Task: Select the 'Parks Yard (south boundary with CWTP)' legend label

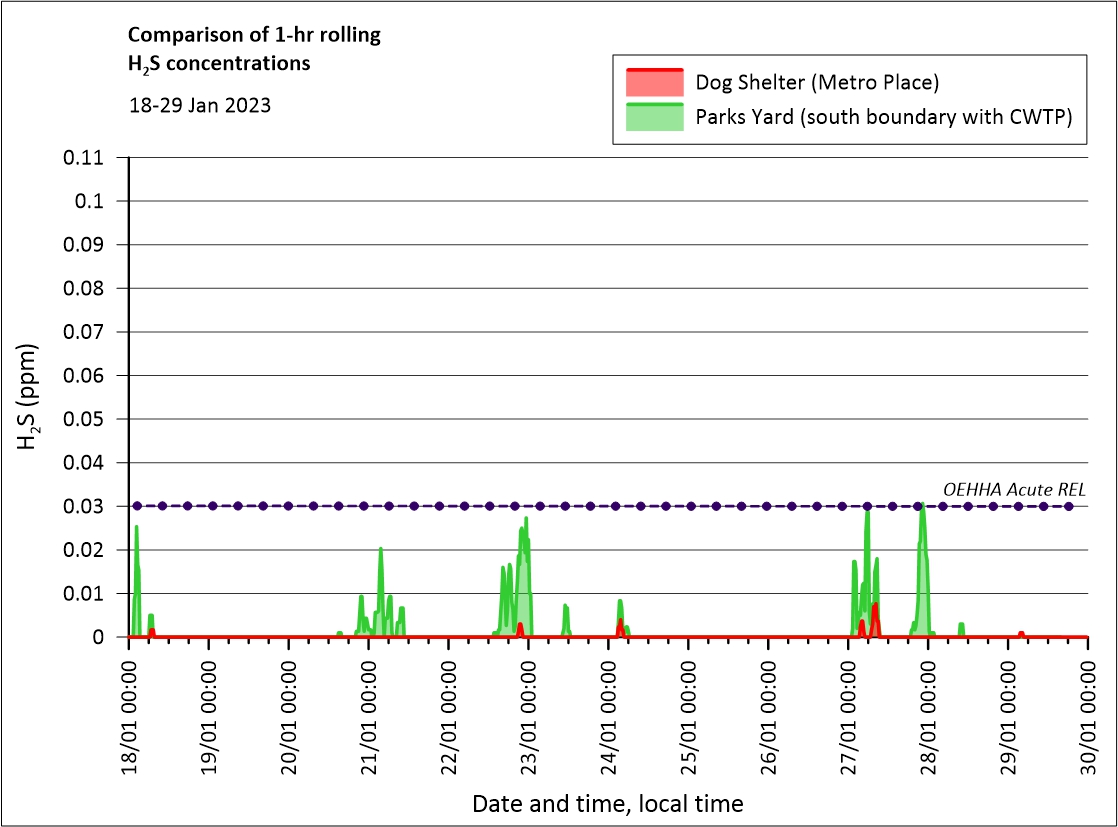Action: coord(884,117)
